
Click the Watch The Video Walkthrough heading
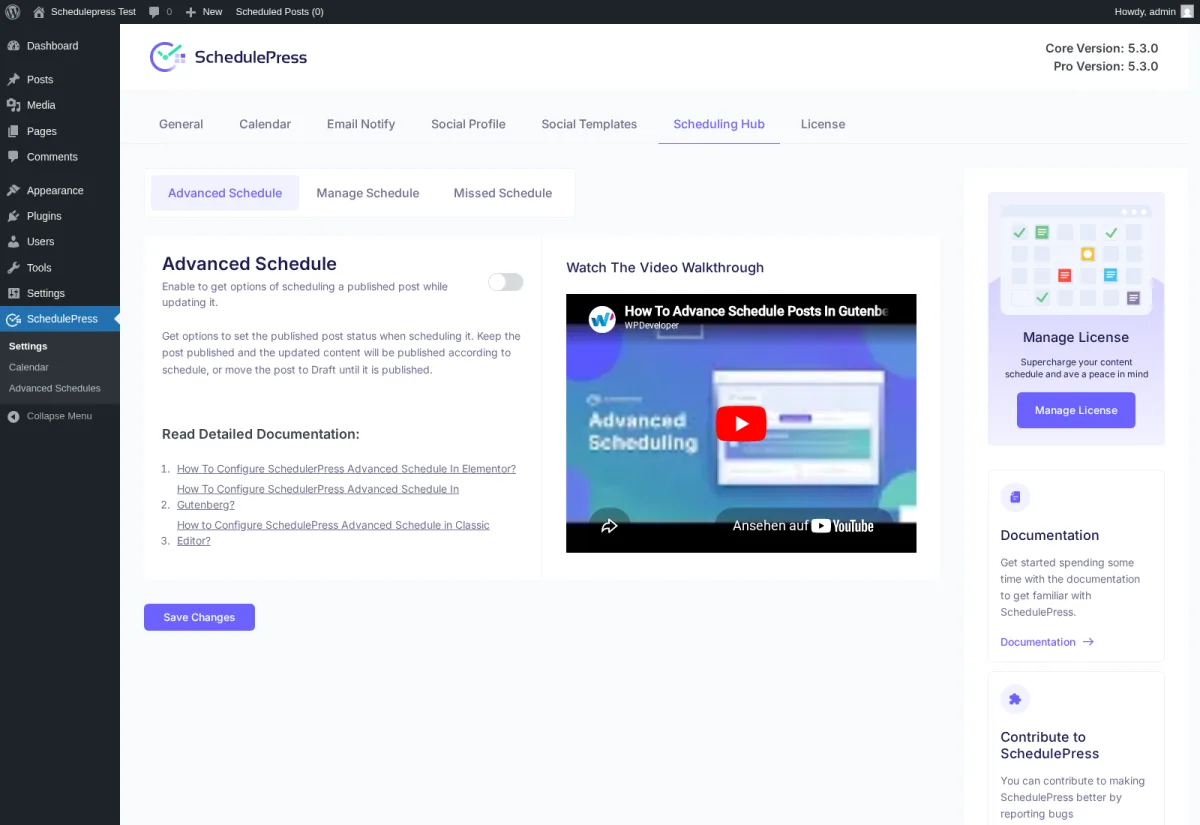(x=665, y=267)
